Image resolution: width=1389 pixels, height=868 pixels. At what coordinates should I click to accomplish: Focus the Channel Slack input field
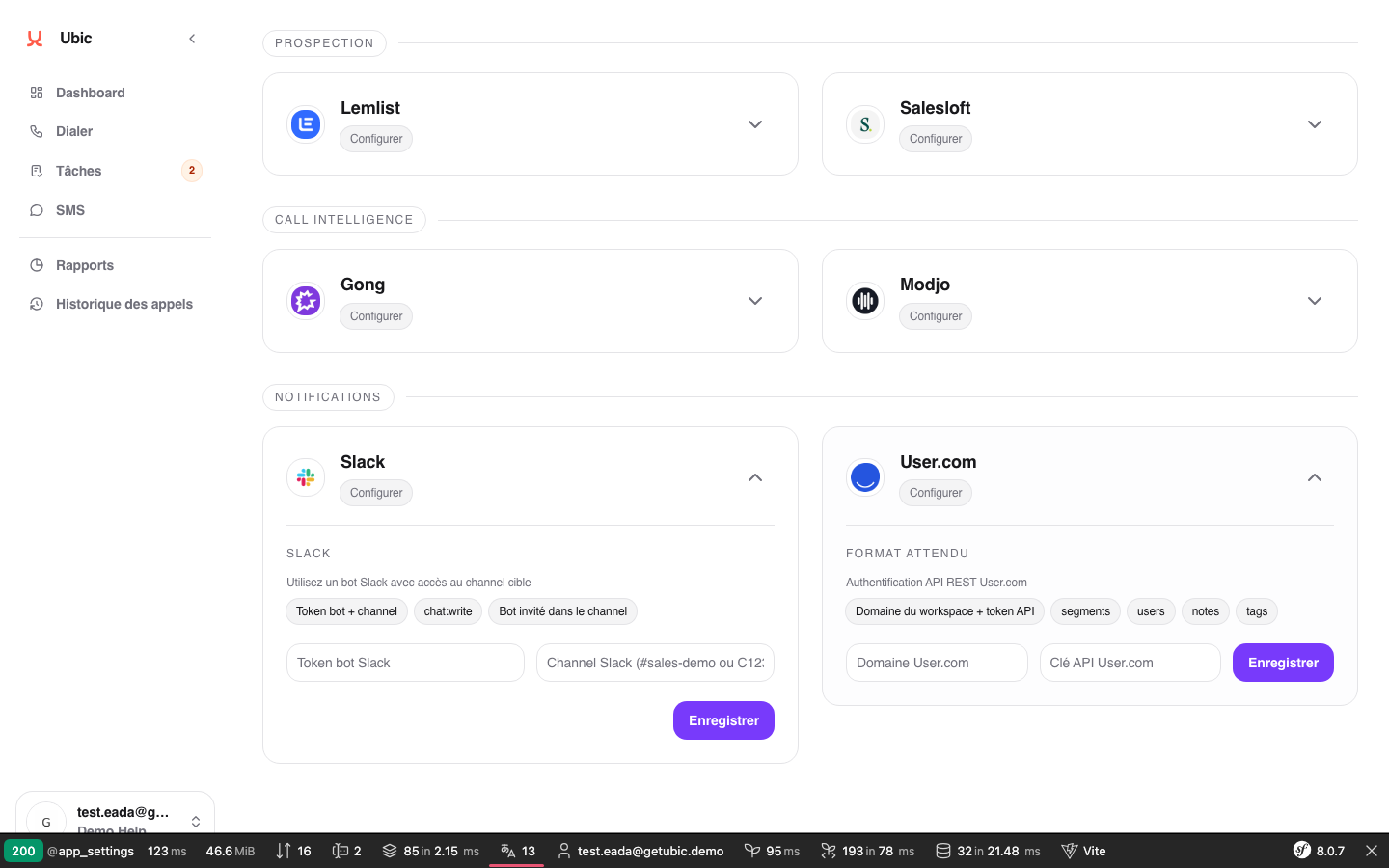tap(656, 663)
